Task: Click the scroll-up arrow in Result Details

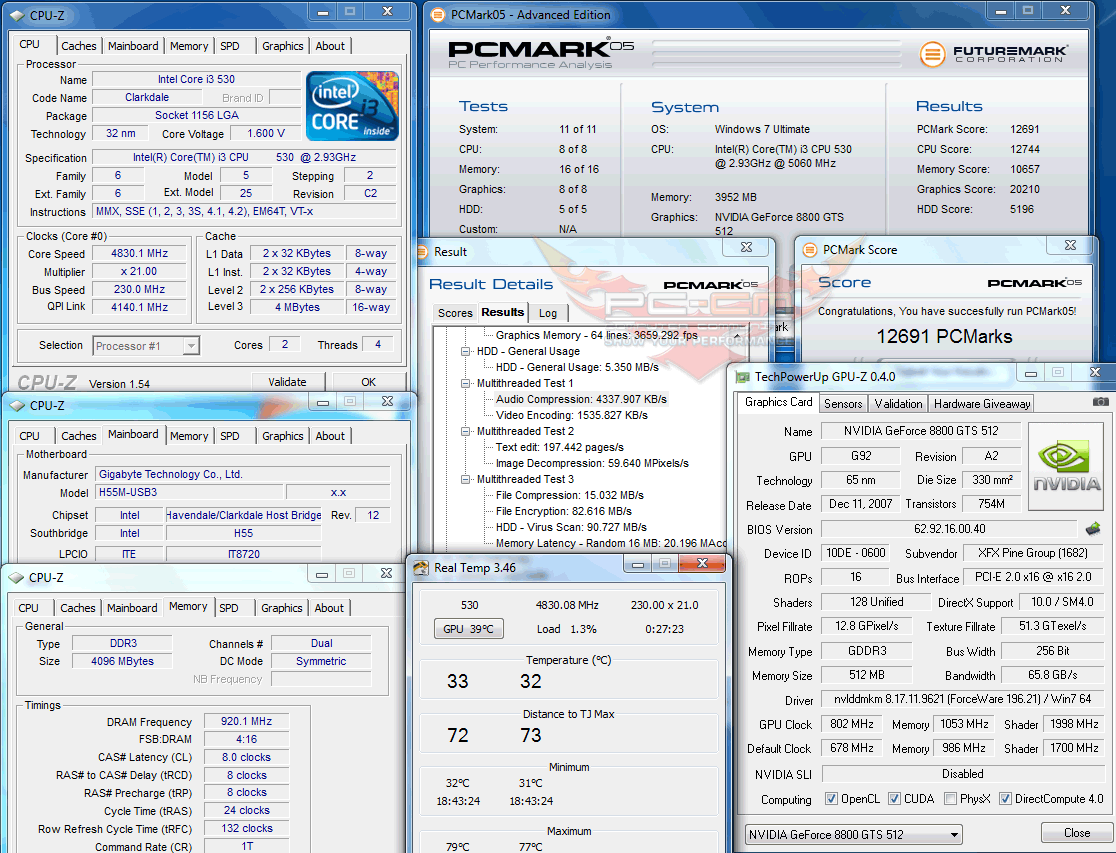Action: click(x=737, y=335)
